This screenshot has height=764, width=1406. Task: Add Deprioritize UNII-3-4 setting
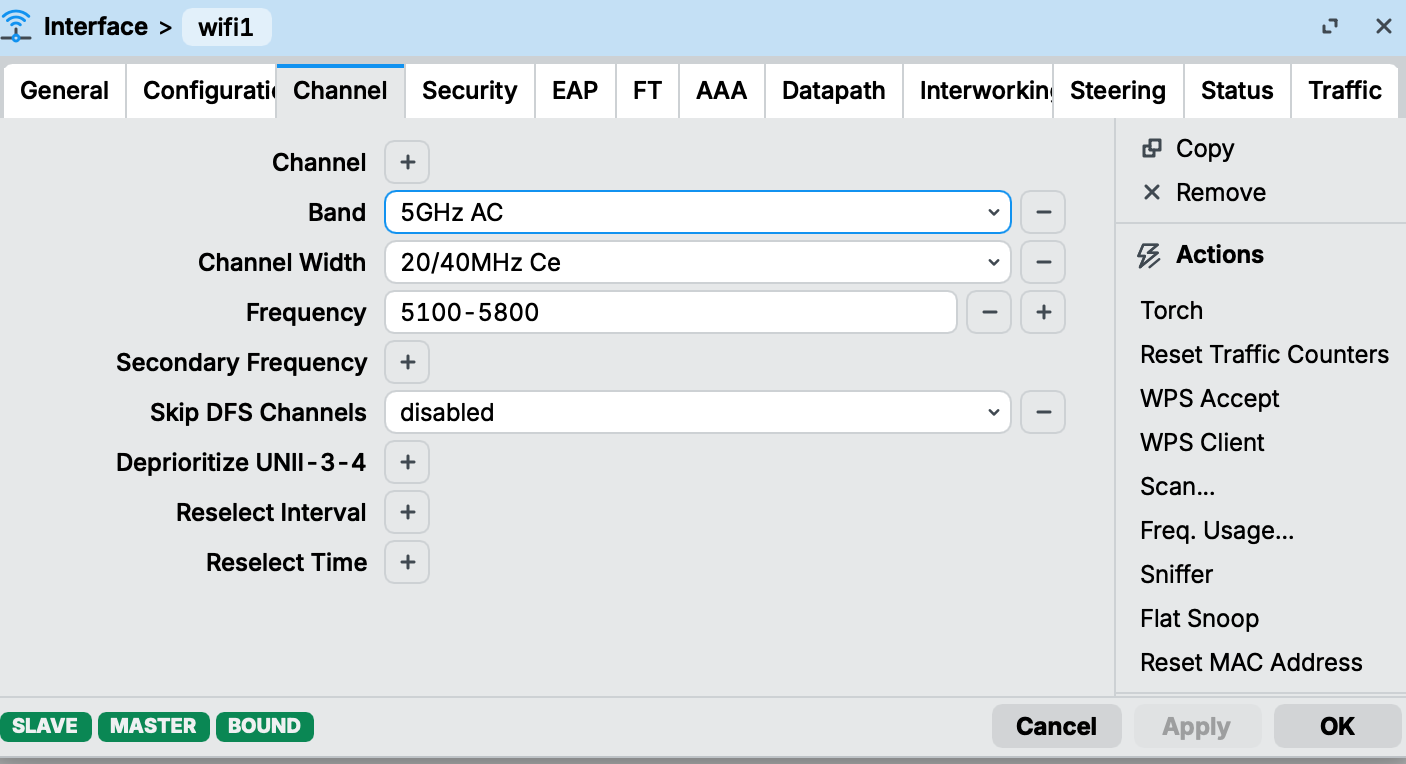[x=407, y=462]
